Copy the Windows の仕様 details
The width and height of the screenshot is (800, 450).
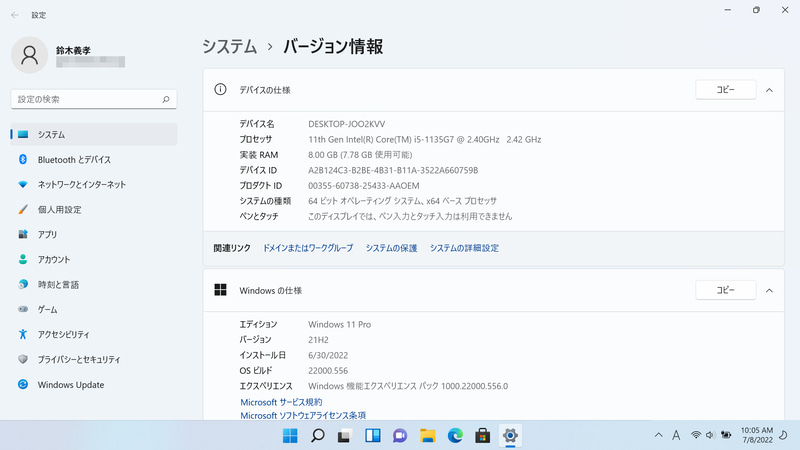[x=726, y=290]
